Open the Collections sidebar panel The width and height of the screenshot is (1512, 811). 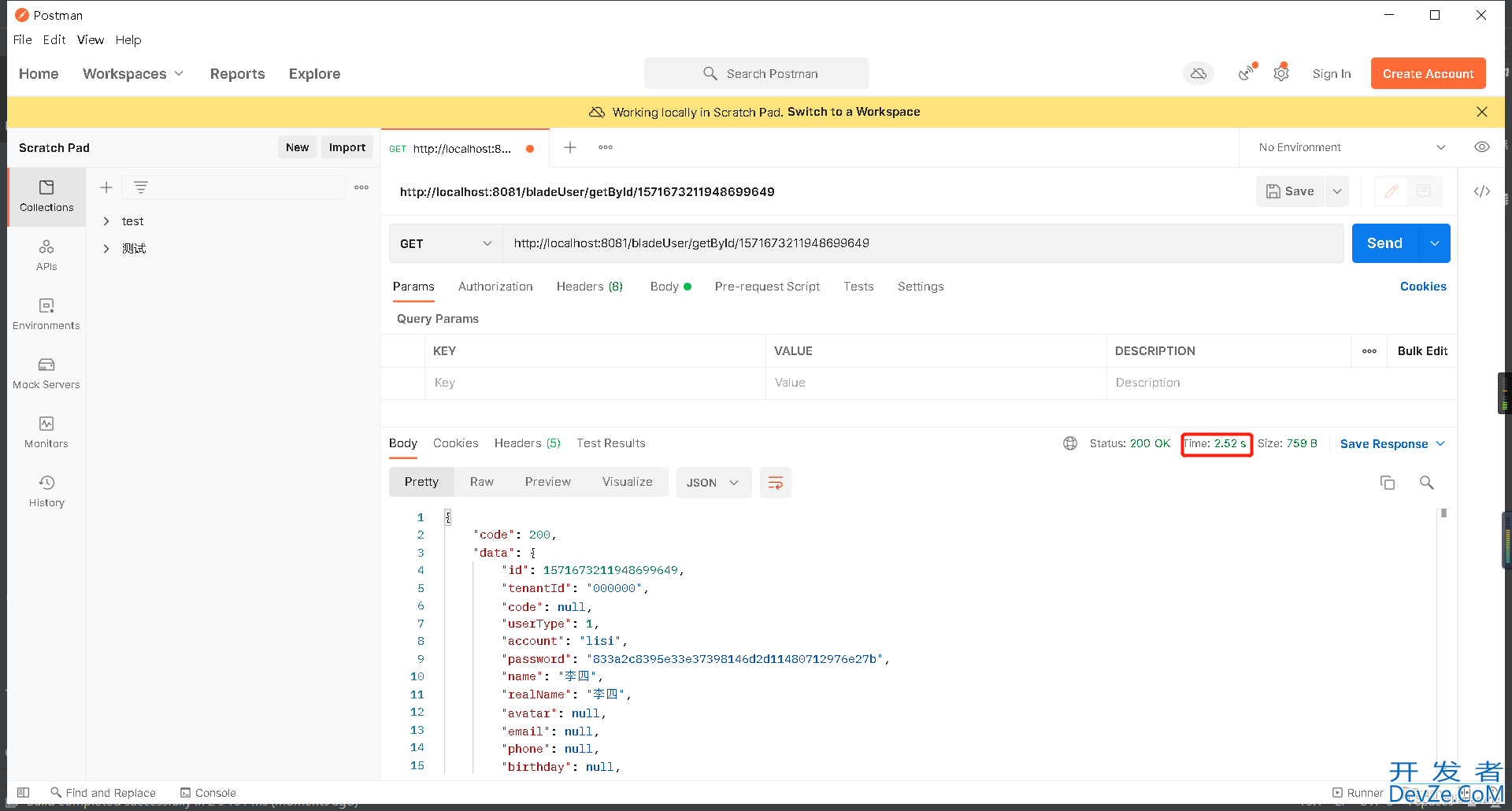46,196
